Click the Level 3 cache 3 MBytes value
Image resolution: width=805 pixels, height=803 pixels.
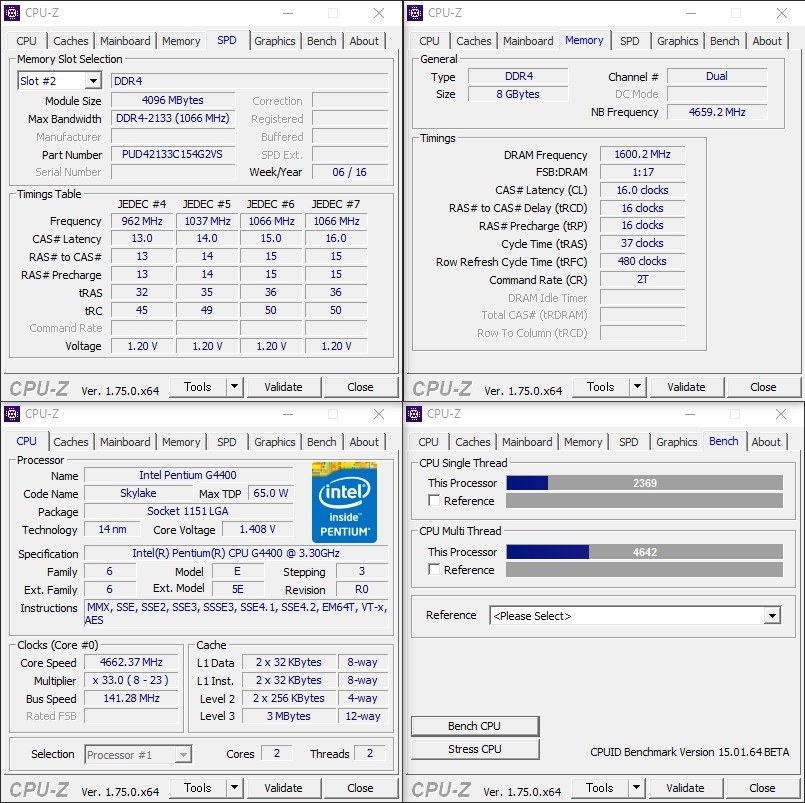pos(289,716)
